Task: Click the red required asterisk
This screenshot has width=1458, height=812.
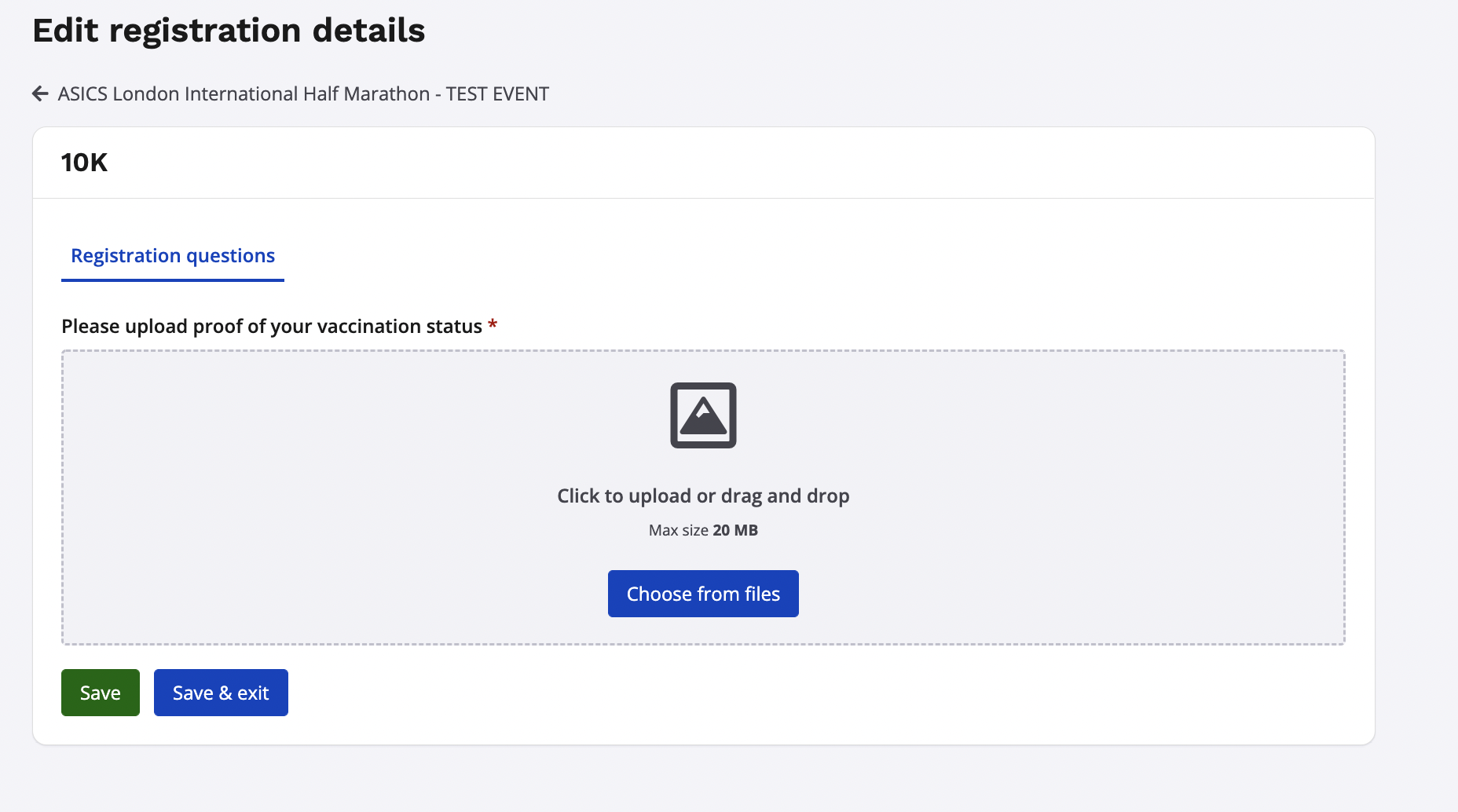Action: 493,325
